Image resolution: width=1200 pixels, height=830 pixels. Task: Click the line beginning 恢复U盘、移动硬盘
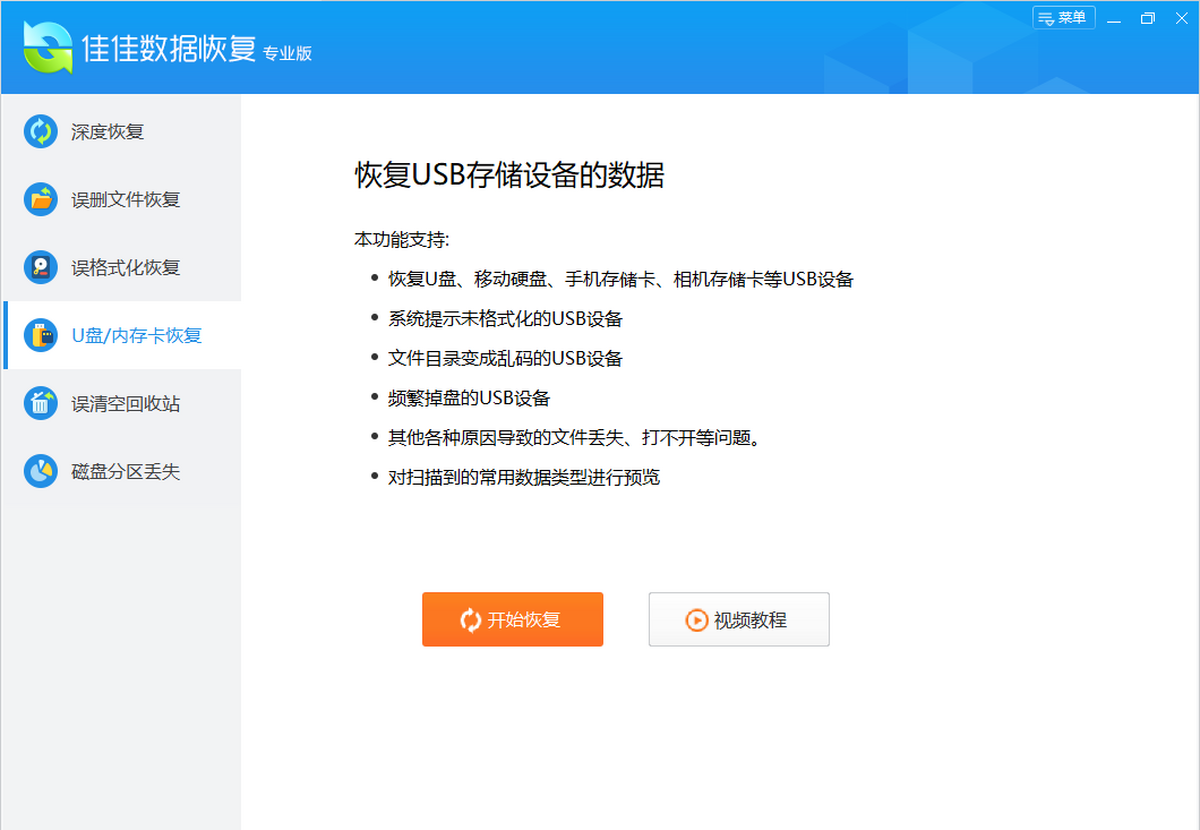pyautogui.click(x=621, y=279)
